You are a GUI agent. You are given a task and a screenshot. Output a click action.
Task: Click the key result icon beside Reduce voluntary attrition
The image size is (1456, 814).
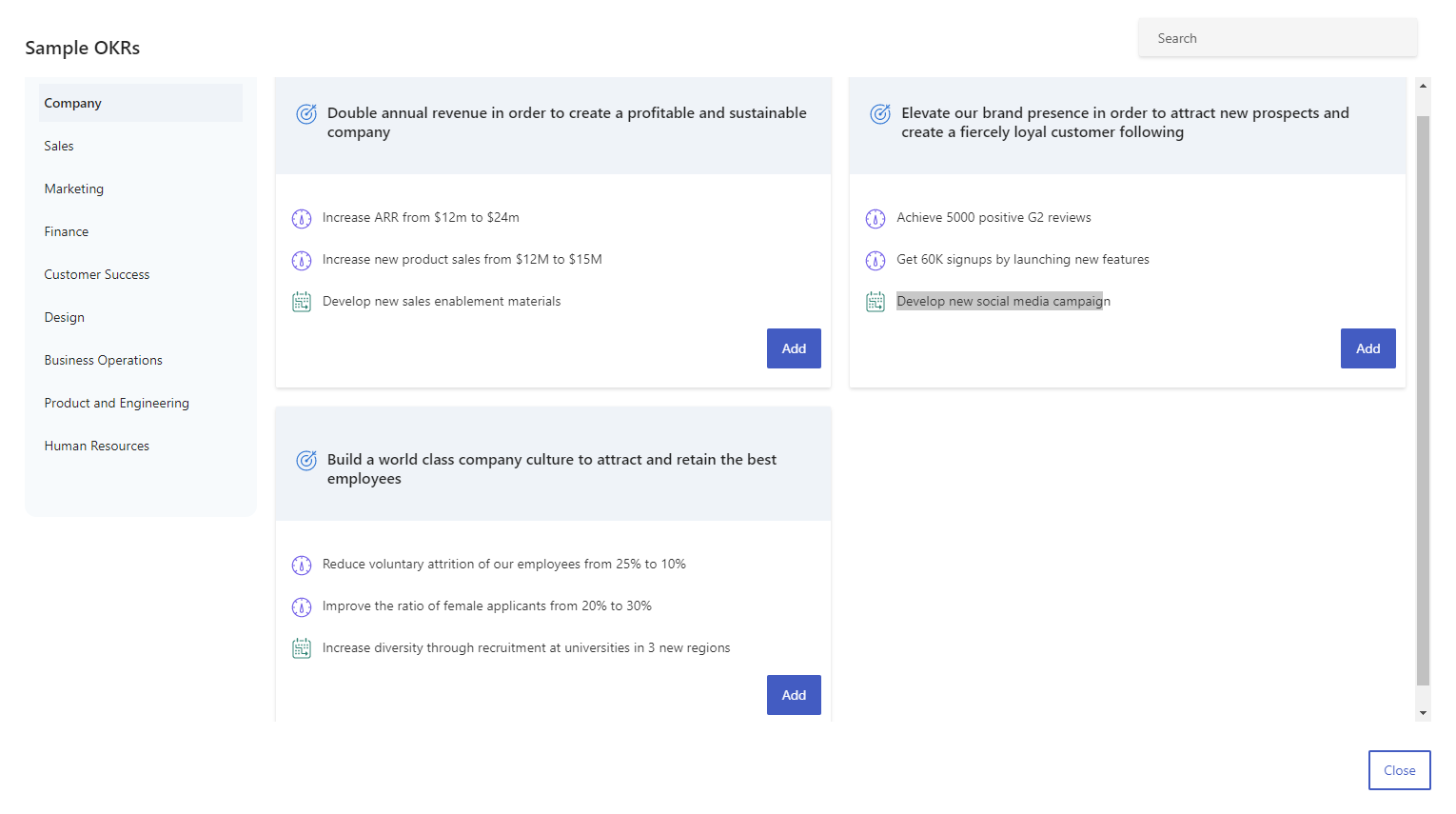pos(302,566)
